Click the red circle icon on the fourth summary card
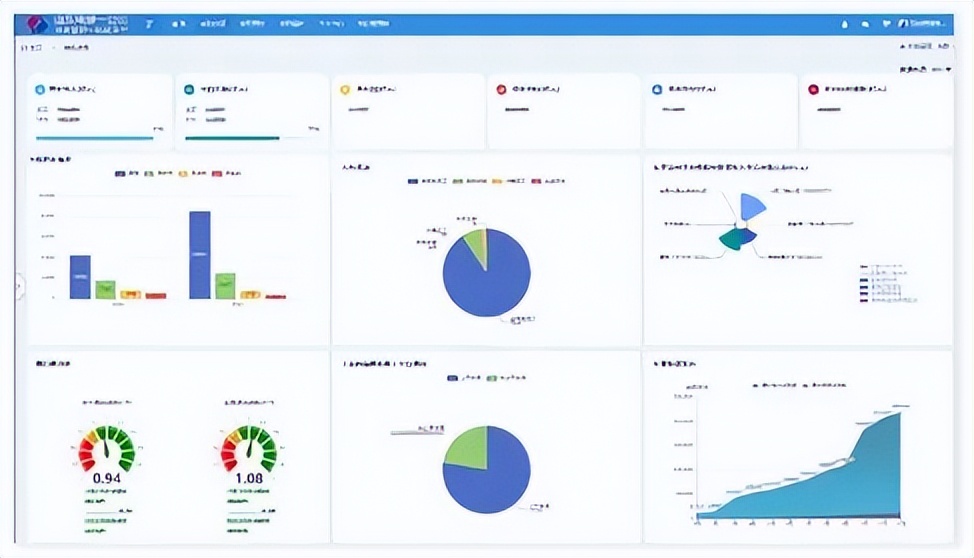 point(501,89)
